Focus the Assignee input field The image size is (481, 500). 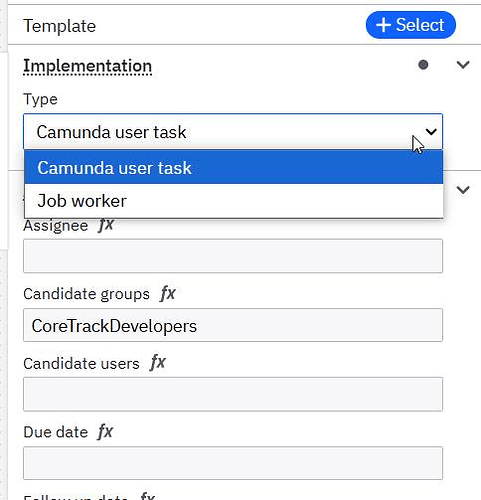(233, 256)
